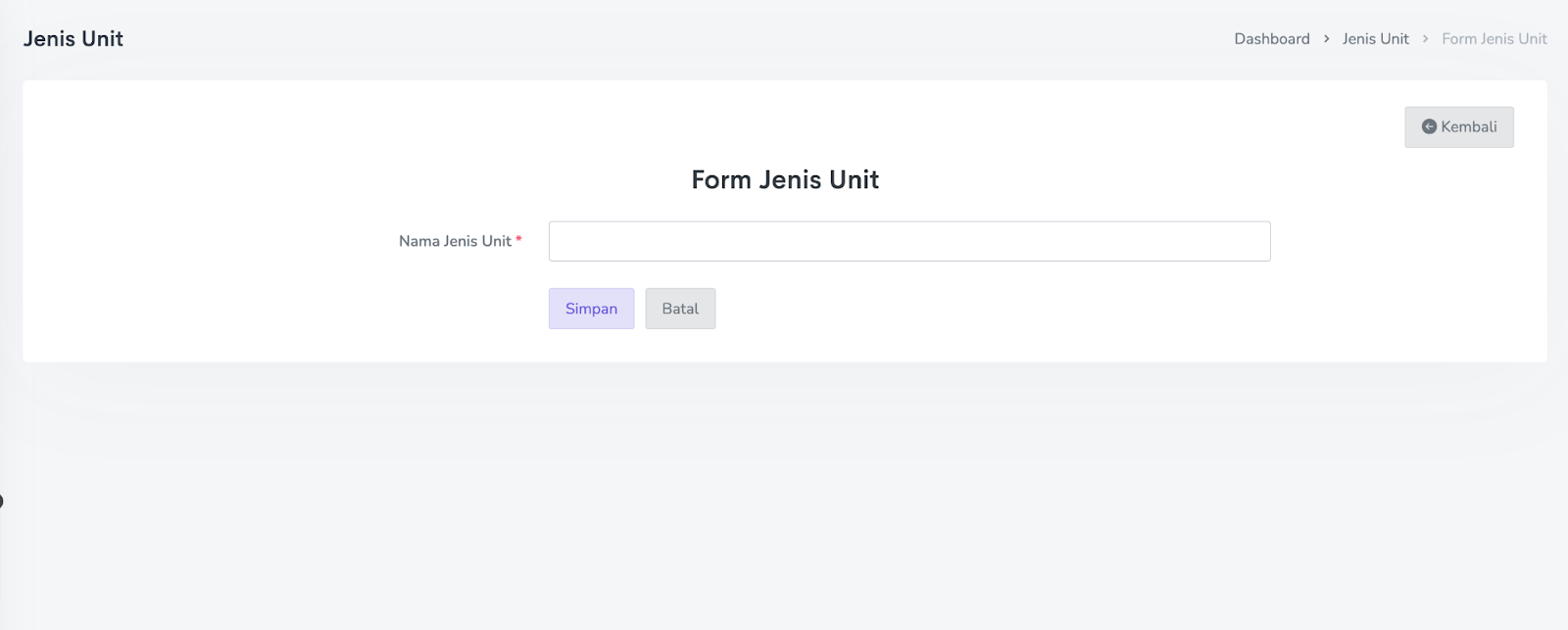Click the Nama Jenis Unit label
Screen dimensions: 1568x630
pos(455,241)
